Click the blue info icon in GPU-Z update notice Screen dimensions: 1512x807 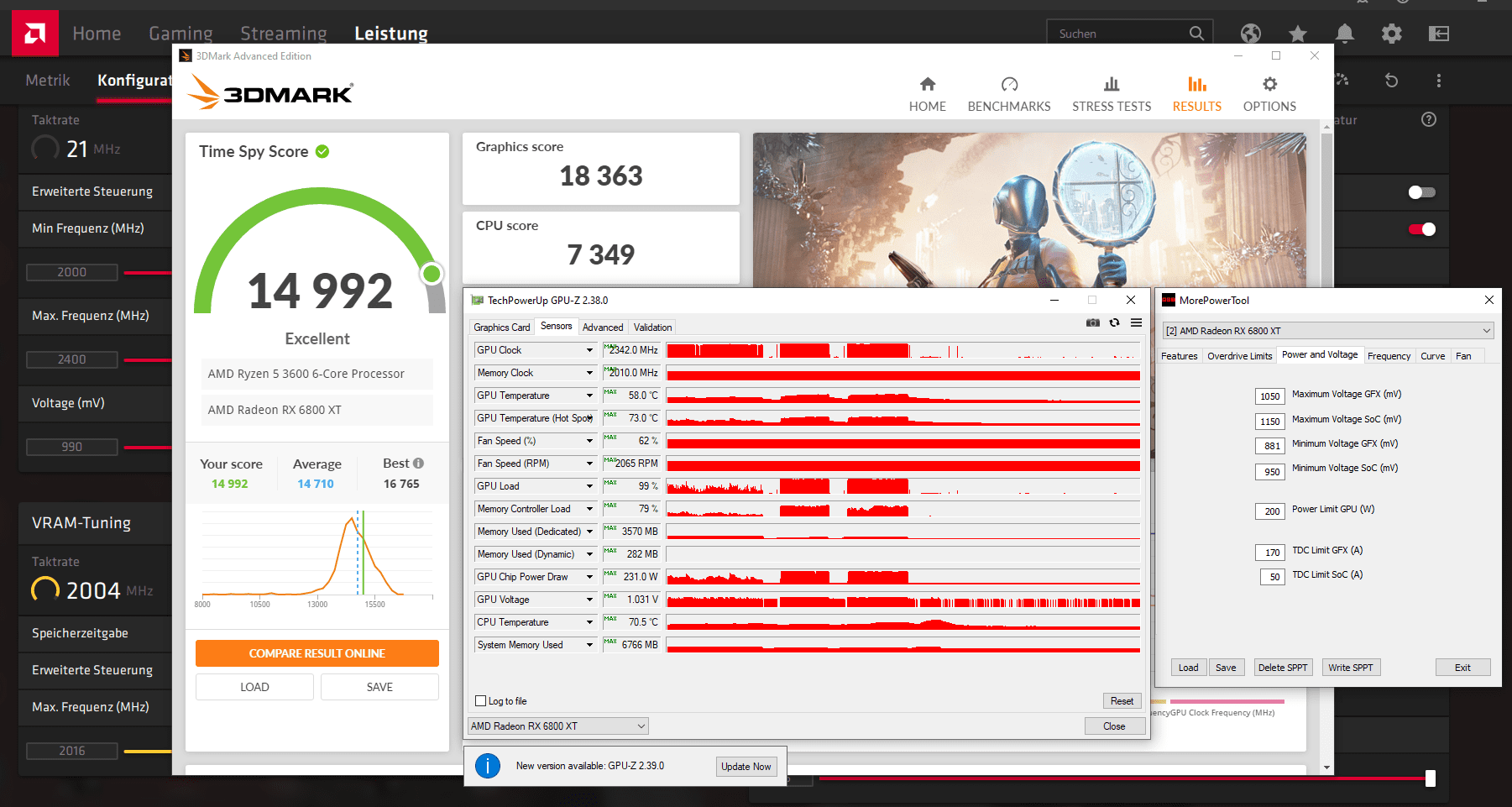point(488,766)
